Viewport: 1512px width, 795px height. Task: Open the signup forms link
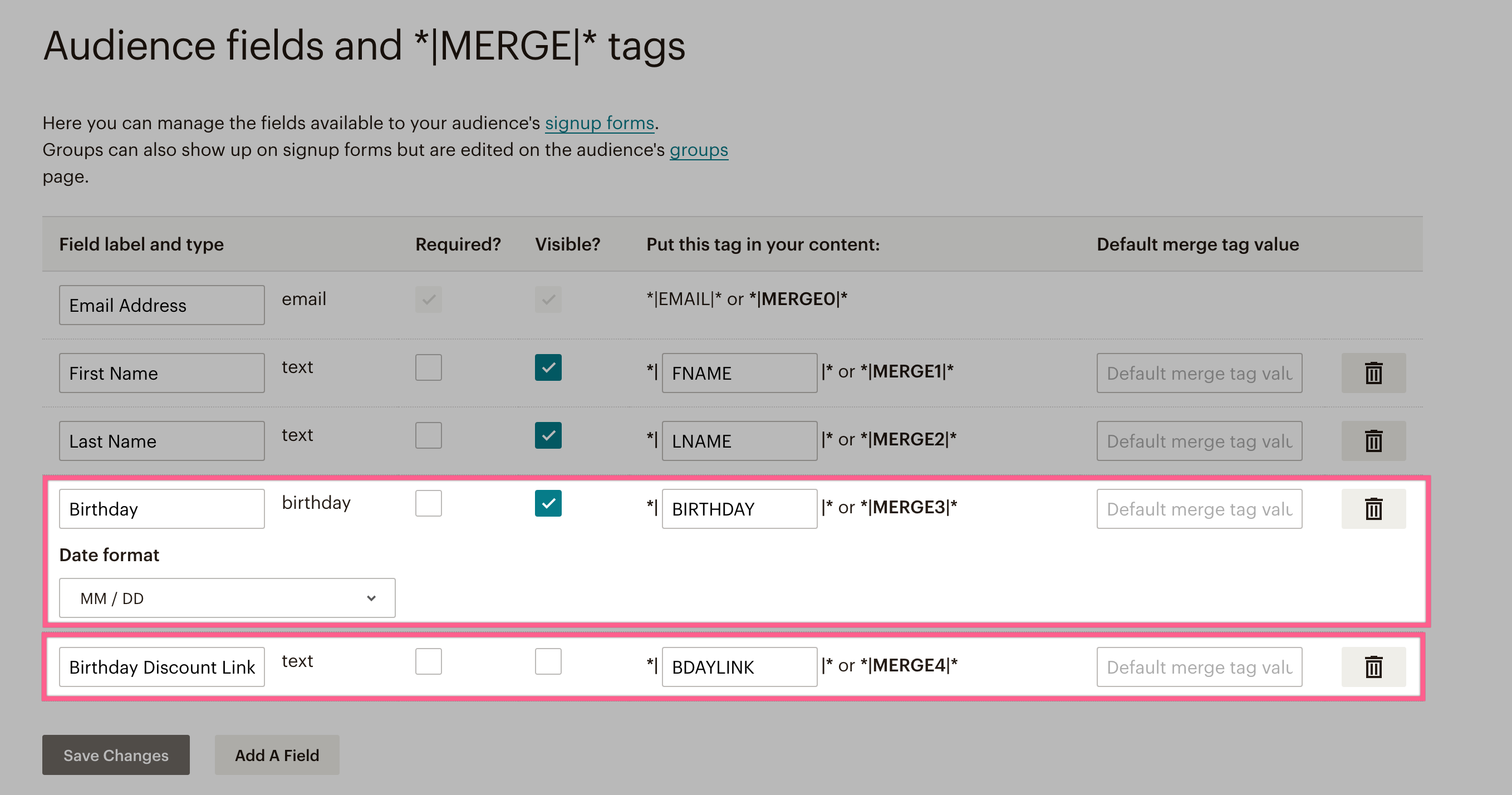tap(598, 123)
